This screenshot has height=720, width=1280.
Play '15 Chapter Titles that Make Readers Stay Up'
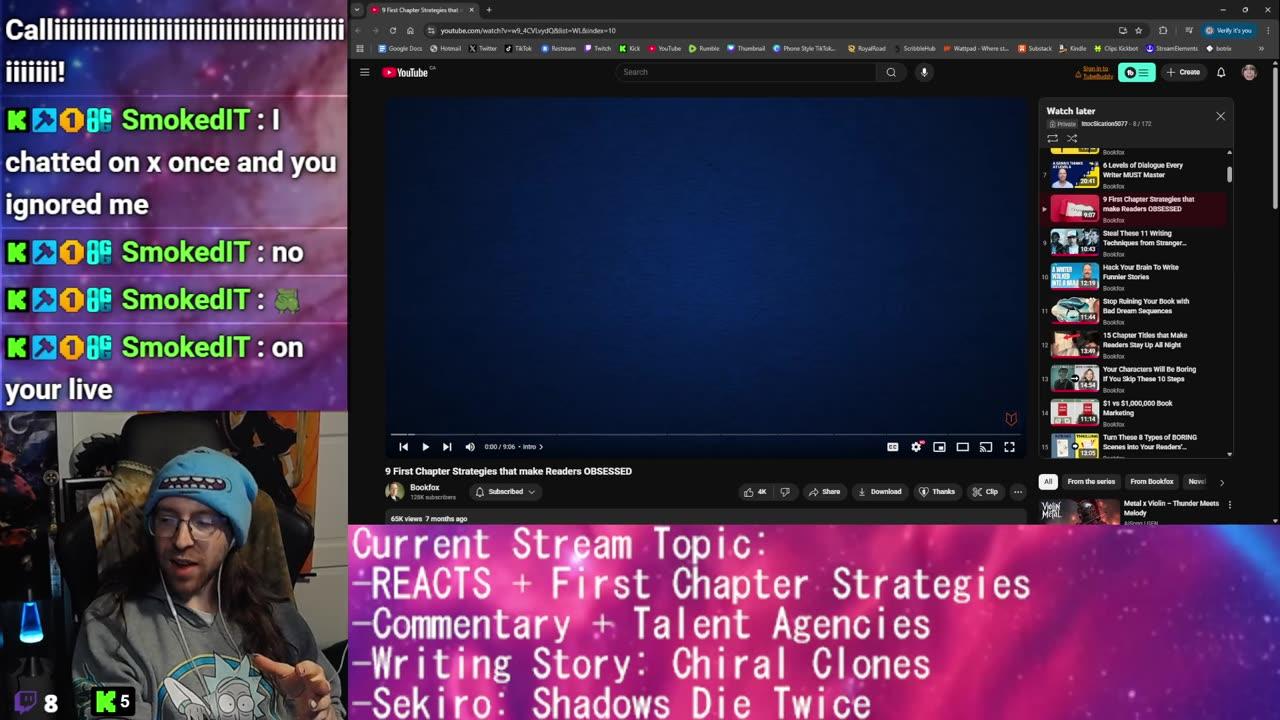(1134, 344)
